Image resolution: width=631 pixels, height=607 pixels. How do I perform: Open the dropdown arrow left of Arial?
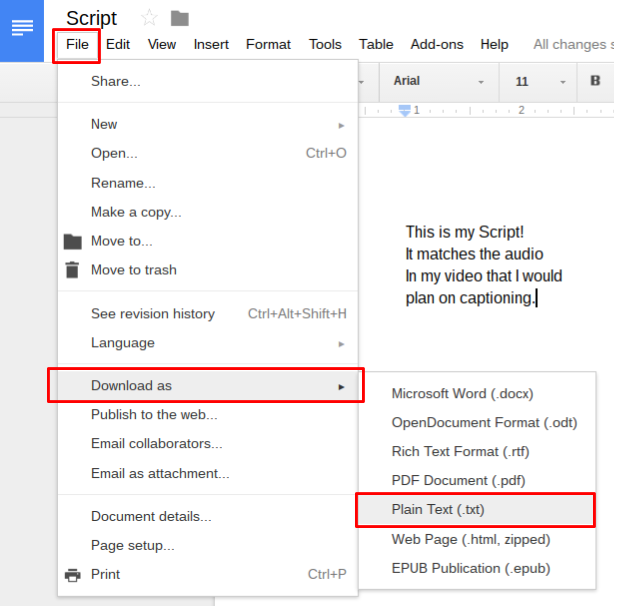(361, 82)
